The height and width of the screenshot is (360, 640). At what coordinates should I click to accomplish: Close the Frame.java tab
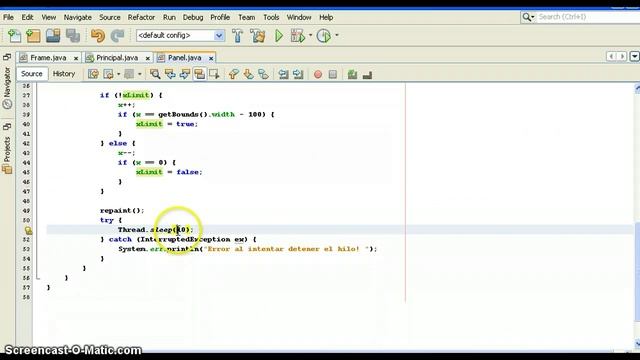coord(76,58)
